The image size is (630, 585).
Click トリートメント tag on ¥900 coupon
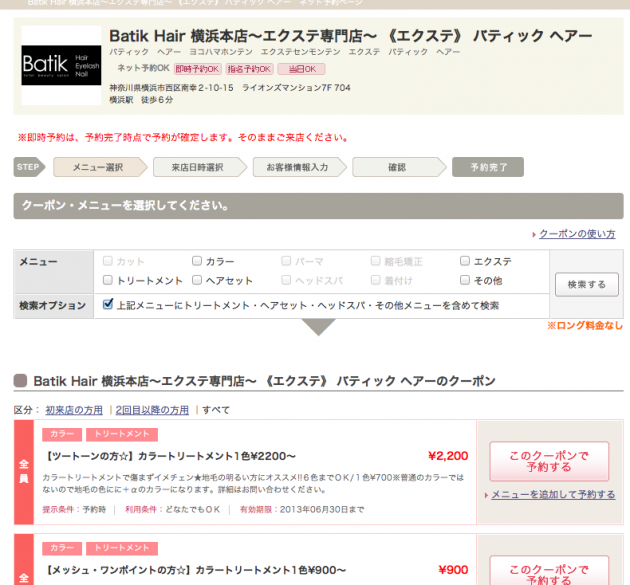pyautogui.click(x=122, y=548)
